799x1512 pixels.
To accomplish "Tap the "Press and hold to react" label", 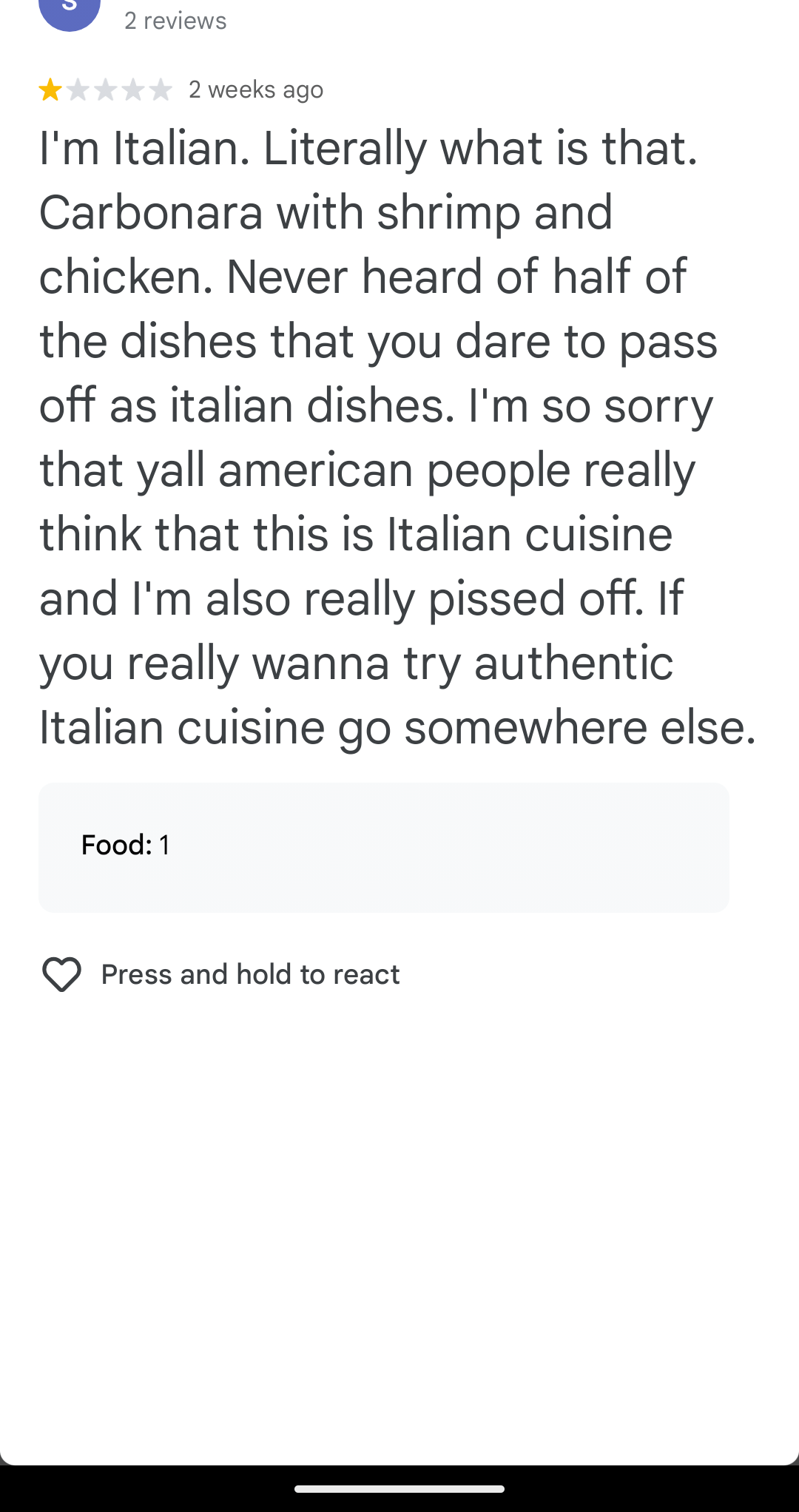I will 250,974.
